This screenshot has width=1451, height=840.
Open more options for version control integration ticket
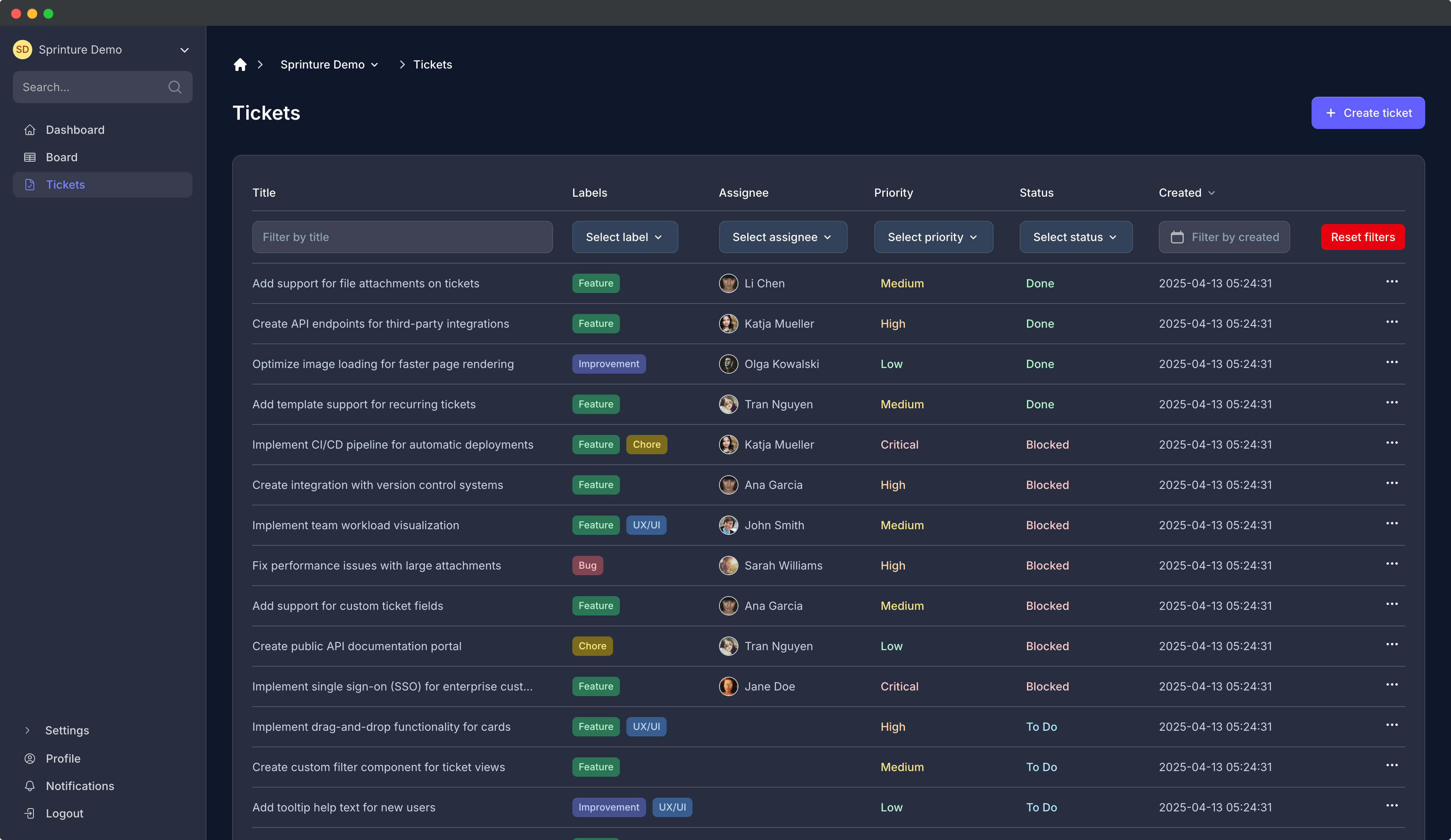(x=1392, y=483)
